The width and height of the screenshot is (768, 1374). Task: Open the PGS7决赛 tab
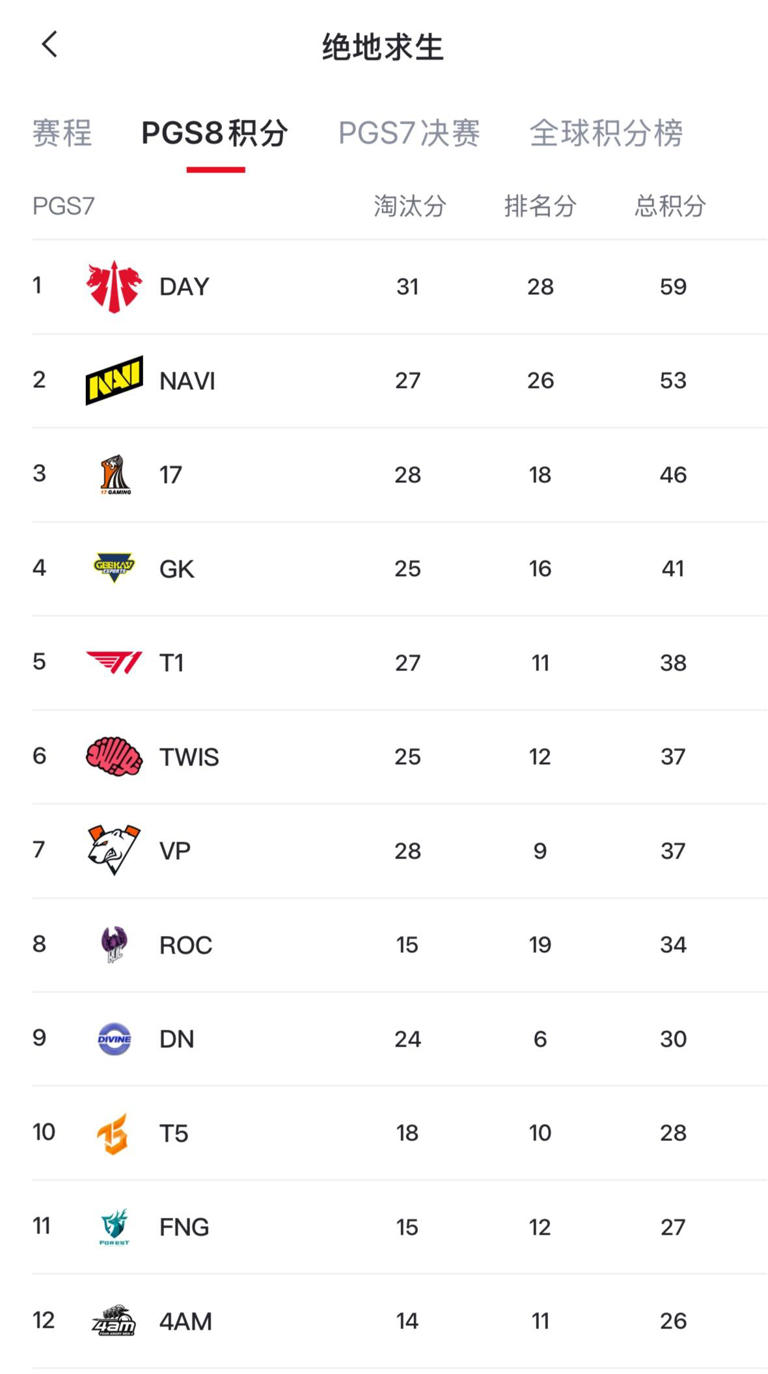click(409, 133)
